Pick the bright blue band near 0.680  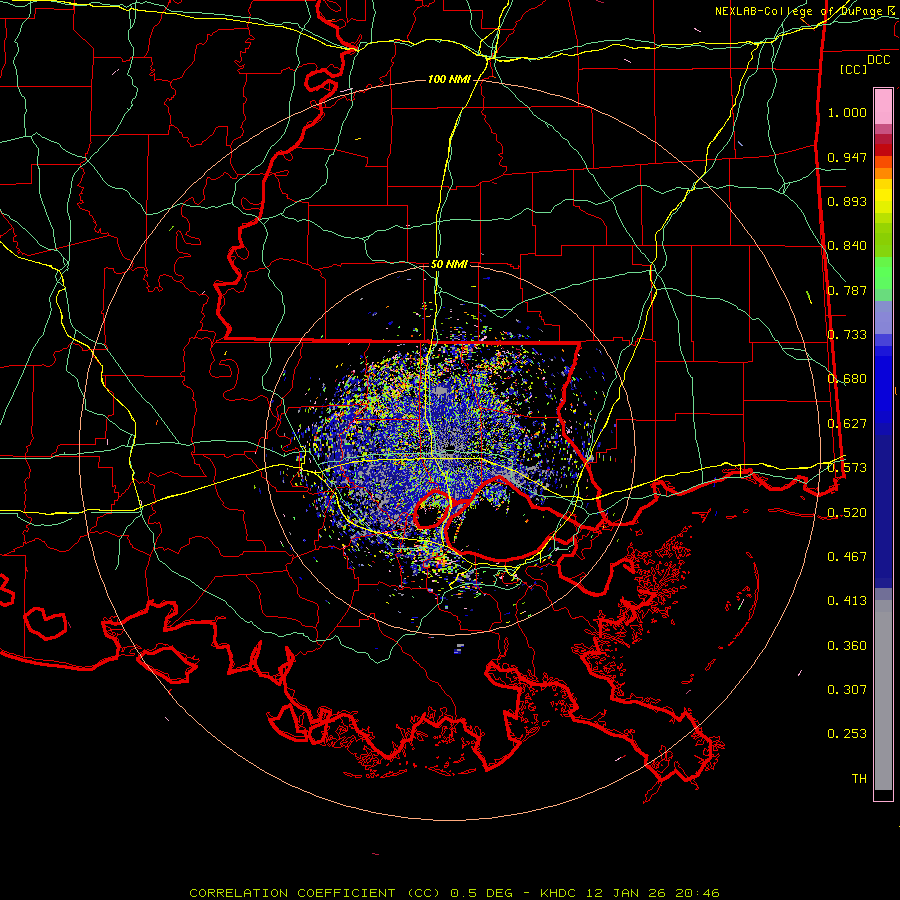(883, 385)
